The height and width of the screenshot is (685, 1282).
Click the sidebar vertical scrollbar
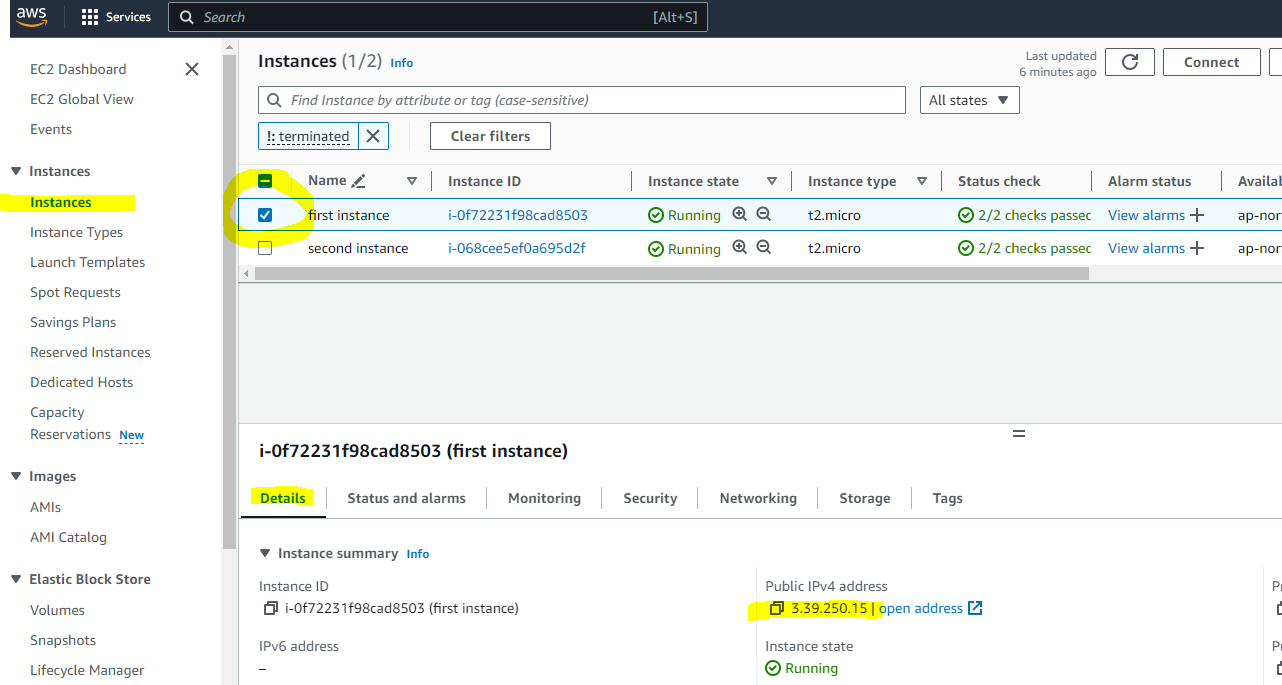point(229,300)
